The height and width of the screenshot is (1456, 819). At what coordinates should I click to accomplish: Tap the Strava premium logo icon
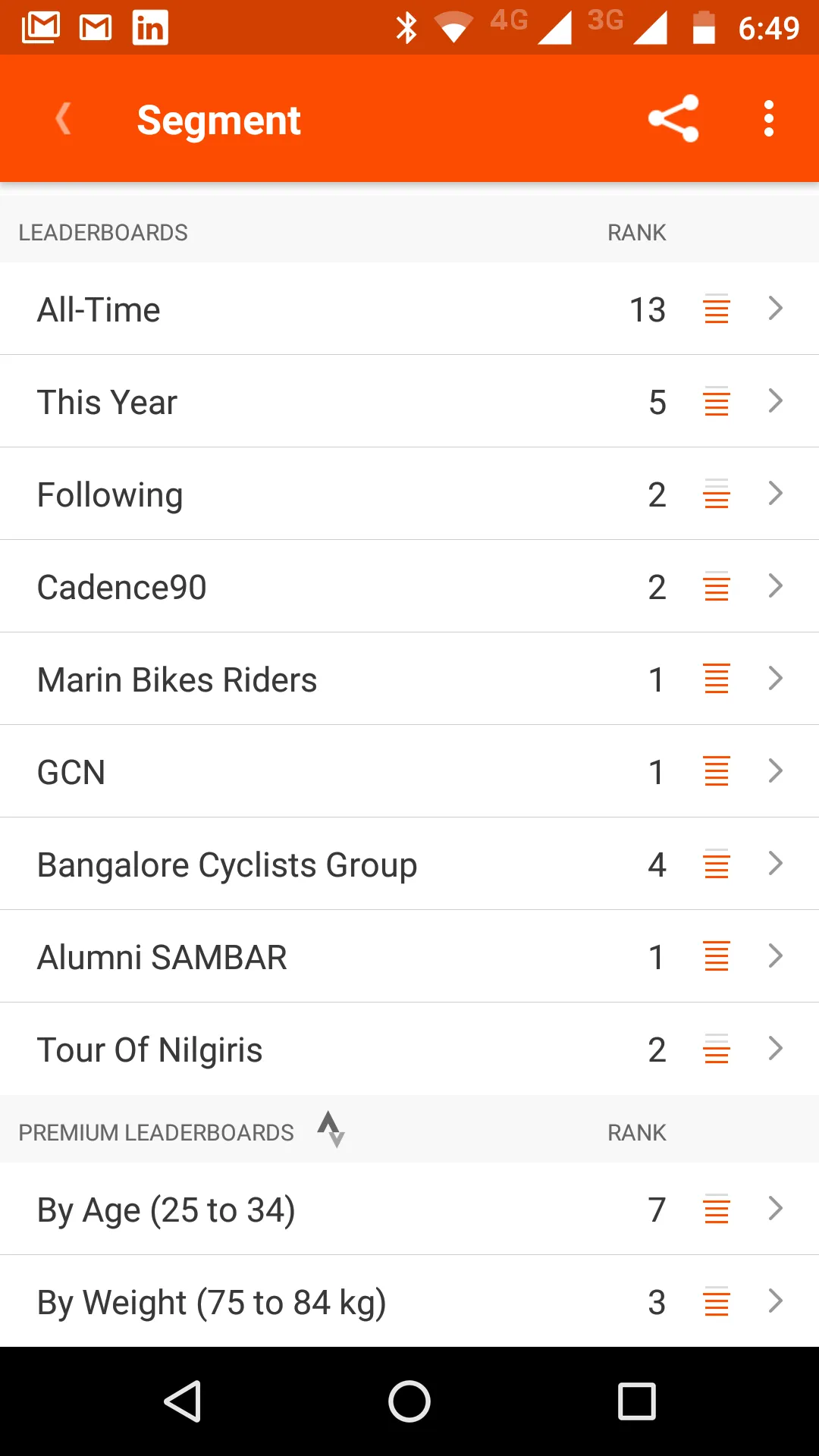click(x=331, y=1130)
